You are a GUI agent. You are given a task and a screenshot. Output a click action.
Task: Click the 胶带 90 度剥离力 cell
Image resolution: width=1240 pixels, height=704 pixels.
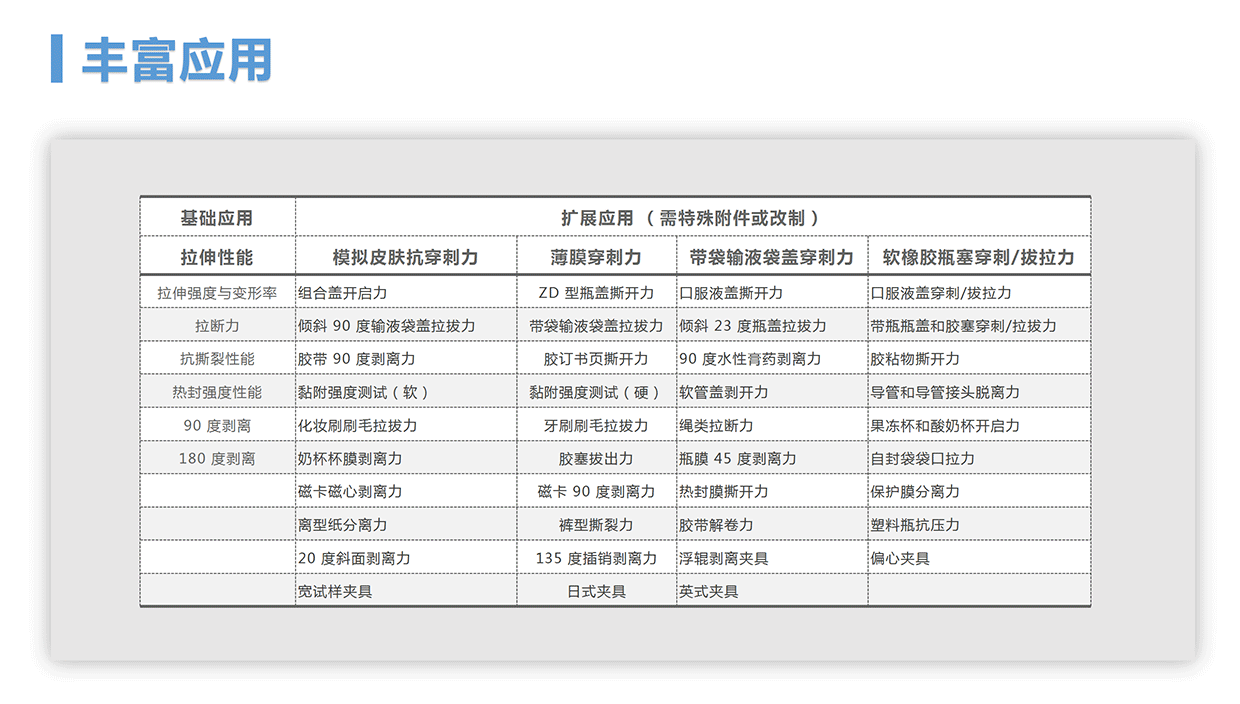tap(356, 359)
